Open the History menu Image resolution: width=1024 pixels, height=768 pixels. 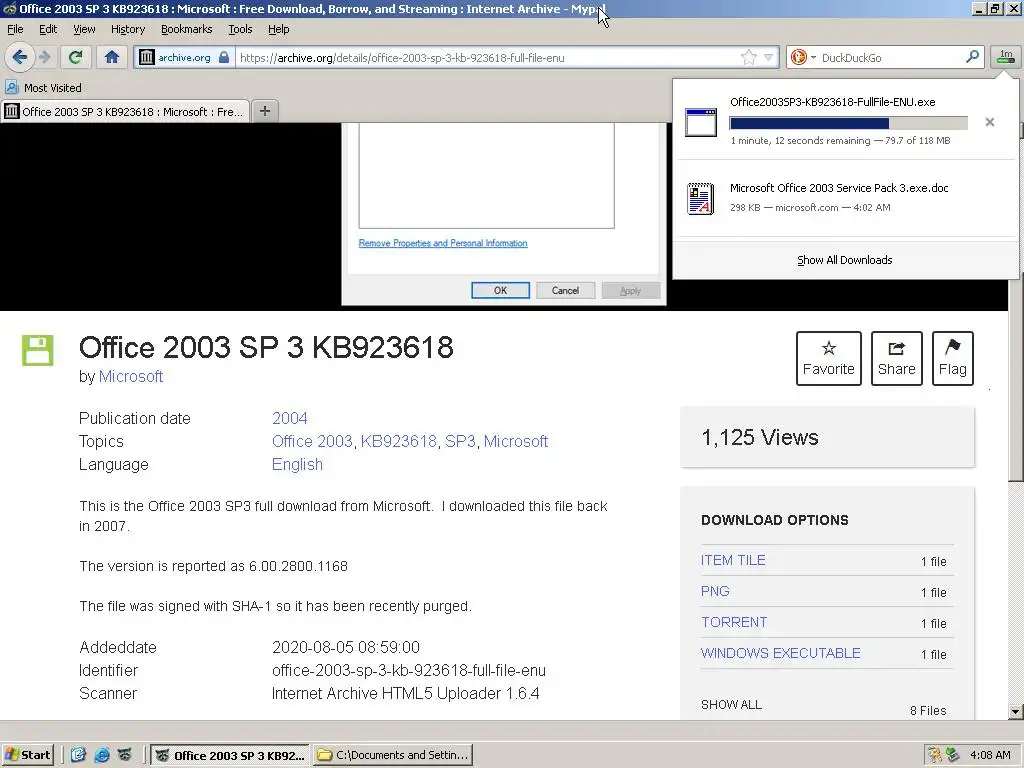127,29
